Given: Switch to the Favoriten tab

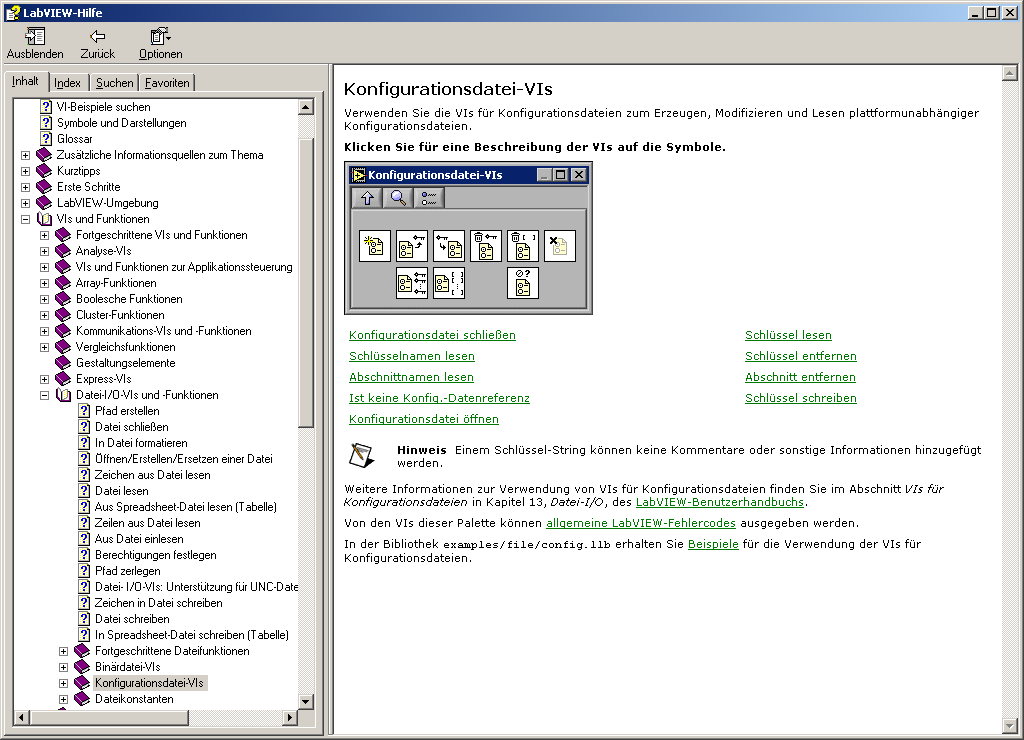Looking at the screenshot, I should point(167,83).
